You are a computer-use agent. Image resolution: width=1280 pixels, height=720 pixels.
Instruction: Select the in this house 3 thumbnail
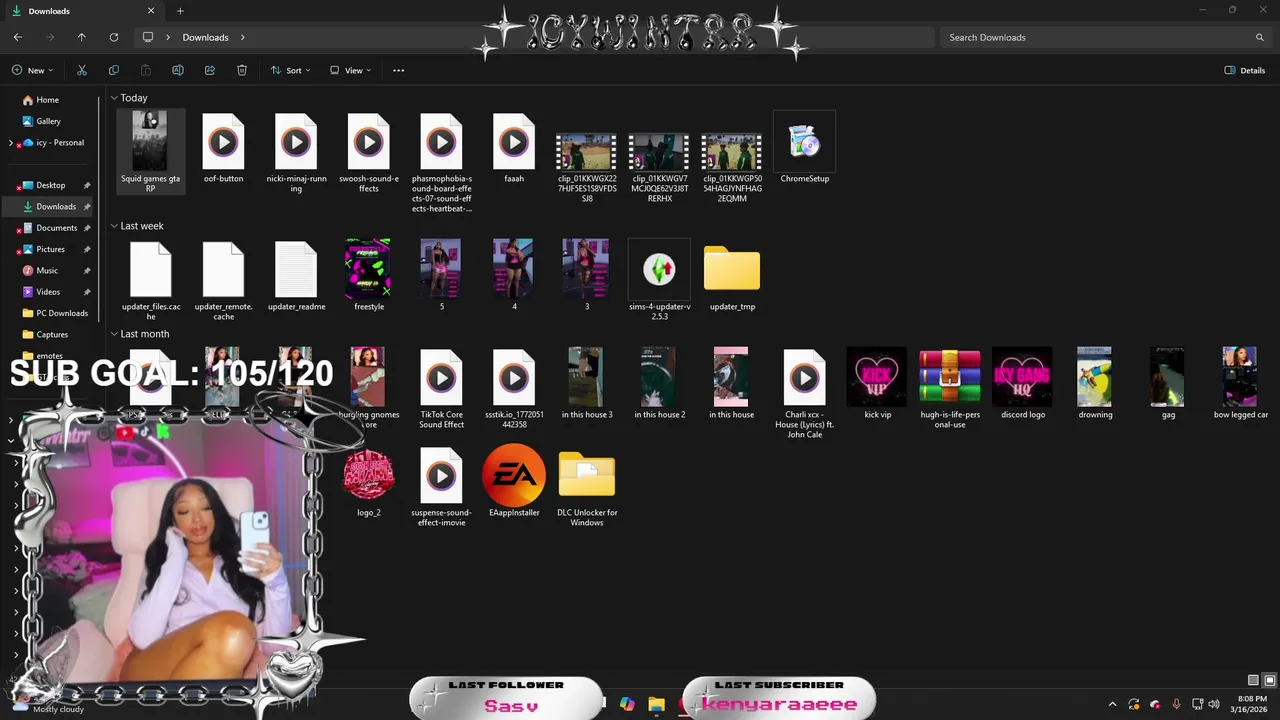(586, 384)
